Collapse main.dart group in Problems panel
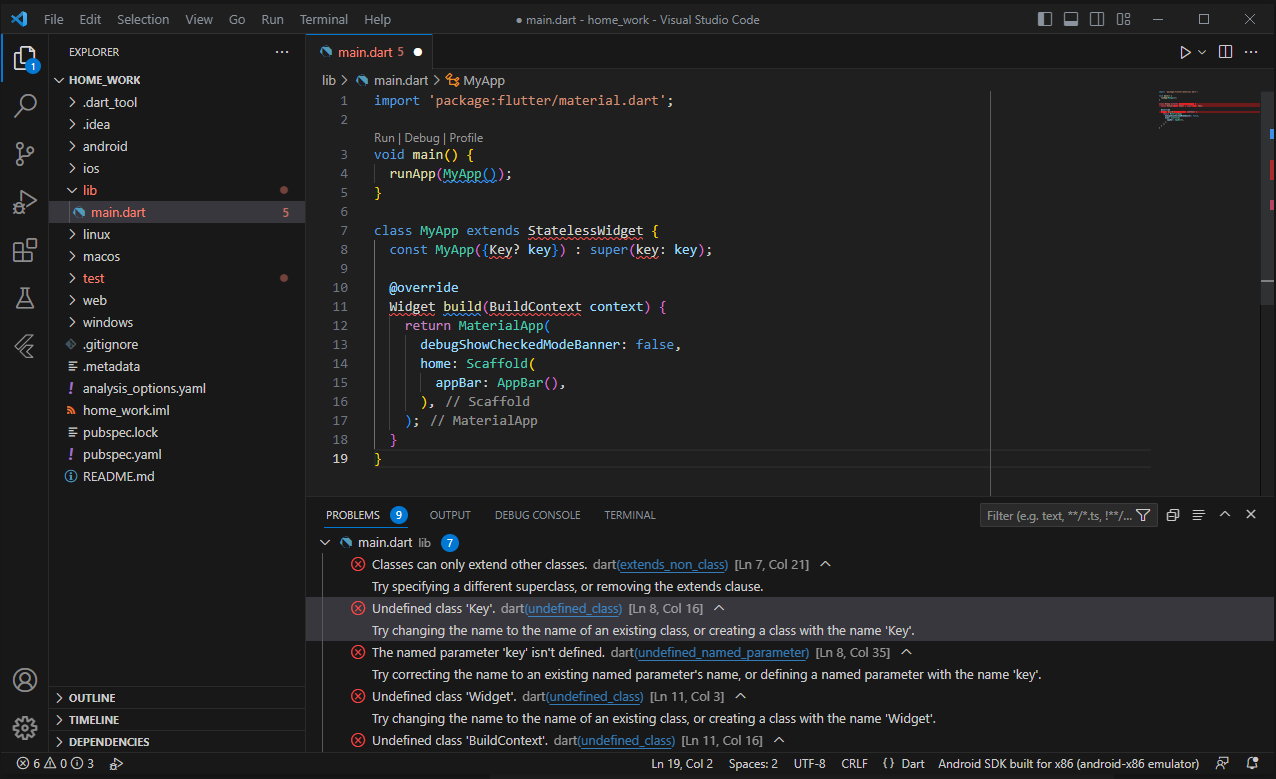 [x=324, y=543]
